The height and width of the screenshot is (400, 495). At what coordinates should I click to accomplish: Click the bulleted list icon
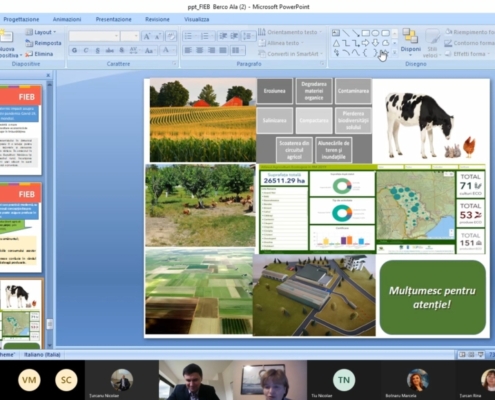tap(189, 36)
